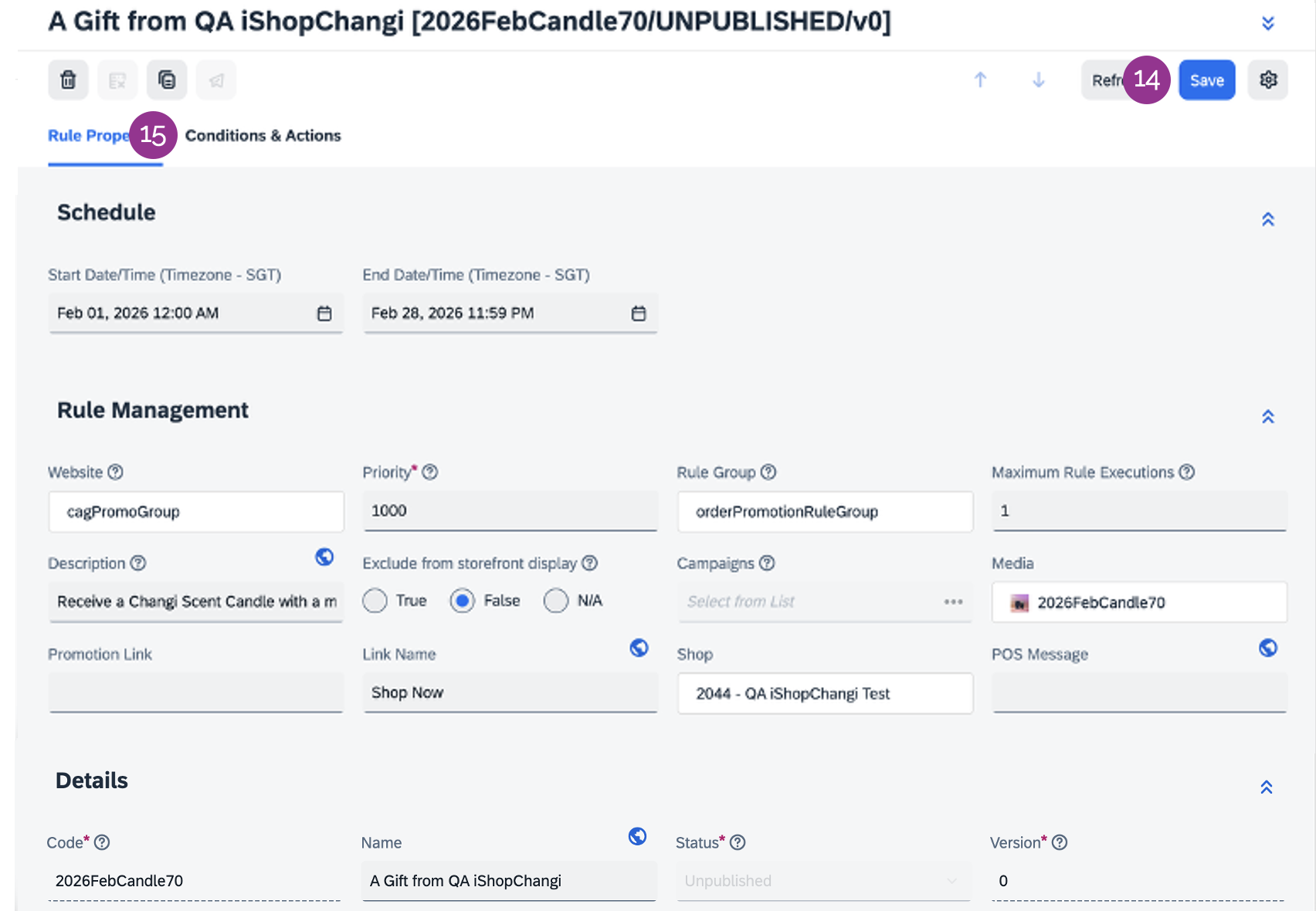Click help icon next to Priority
Screen dimensions: 1316x911
point(430,472)
